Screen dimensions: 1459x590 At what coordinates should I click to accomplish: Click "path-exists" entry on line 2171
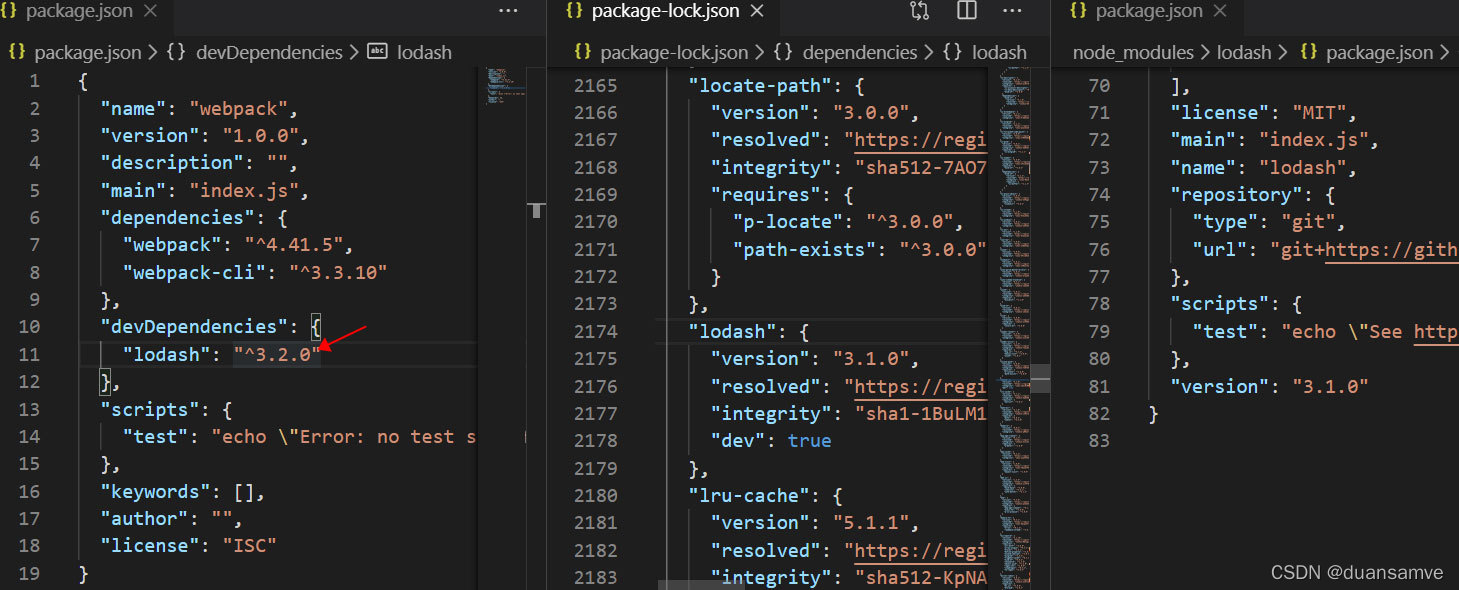click(860, 249)
